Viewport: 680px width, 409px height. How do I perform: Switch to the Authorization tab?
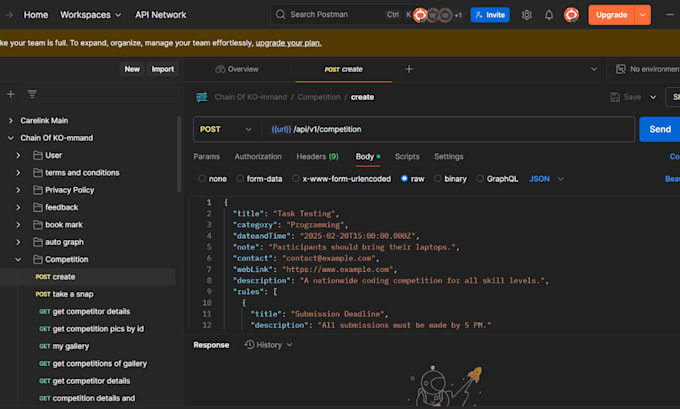click(x=258, y=156)
